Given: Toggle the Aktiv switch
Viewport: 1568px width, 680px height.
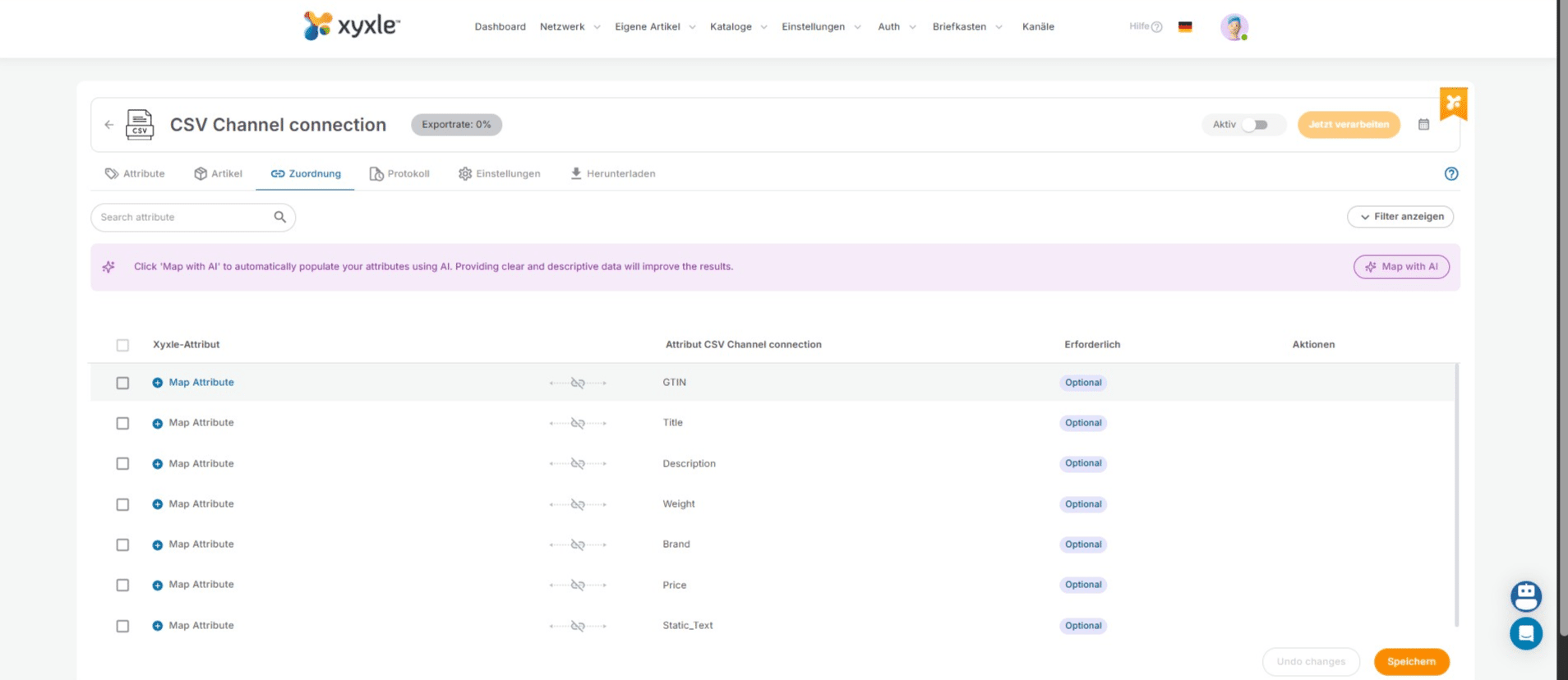Looking at the screenshot, I should pyautogui.click(x=1254, y=125).
